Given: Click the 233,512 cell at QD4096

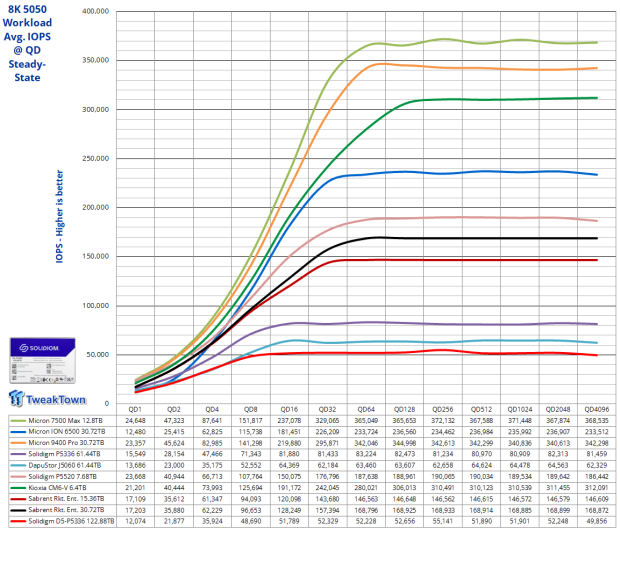Looking at the screenshot, I should pos(597,432).
